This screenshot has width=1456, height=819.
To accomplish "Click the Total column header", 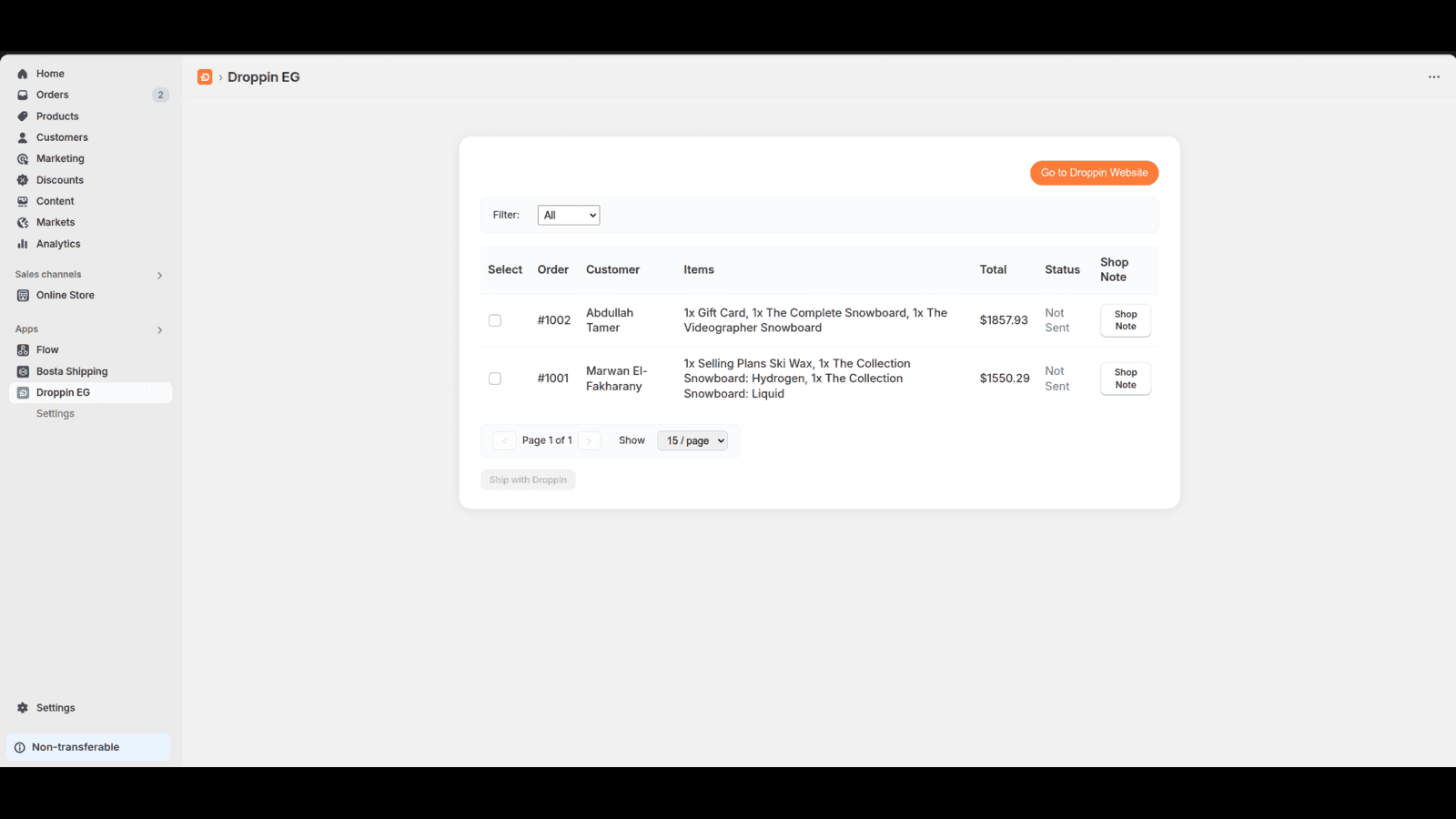I will 993,269.
